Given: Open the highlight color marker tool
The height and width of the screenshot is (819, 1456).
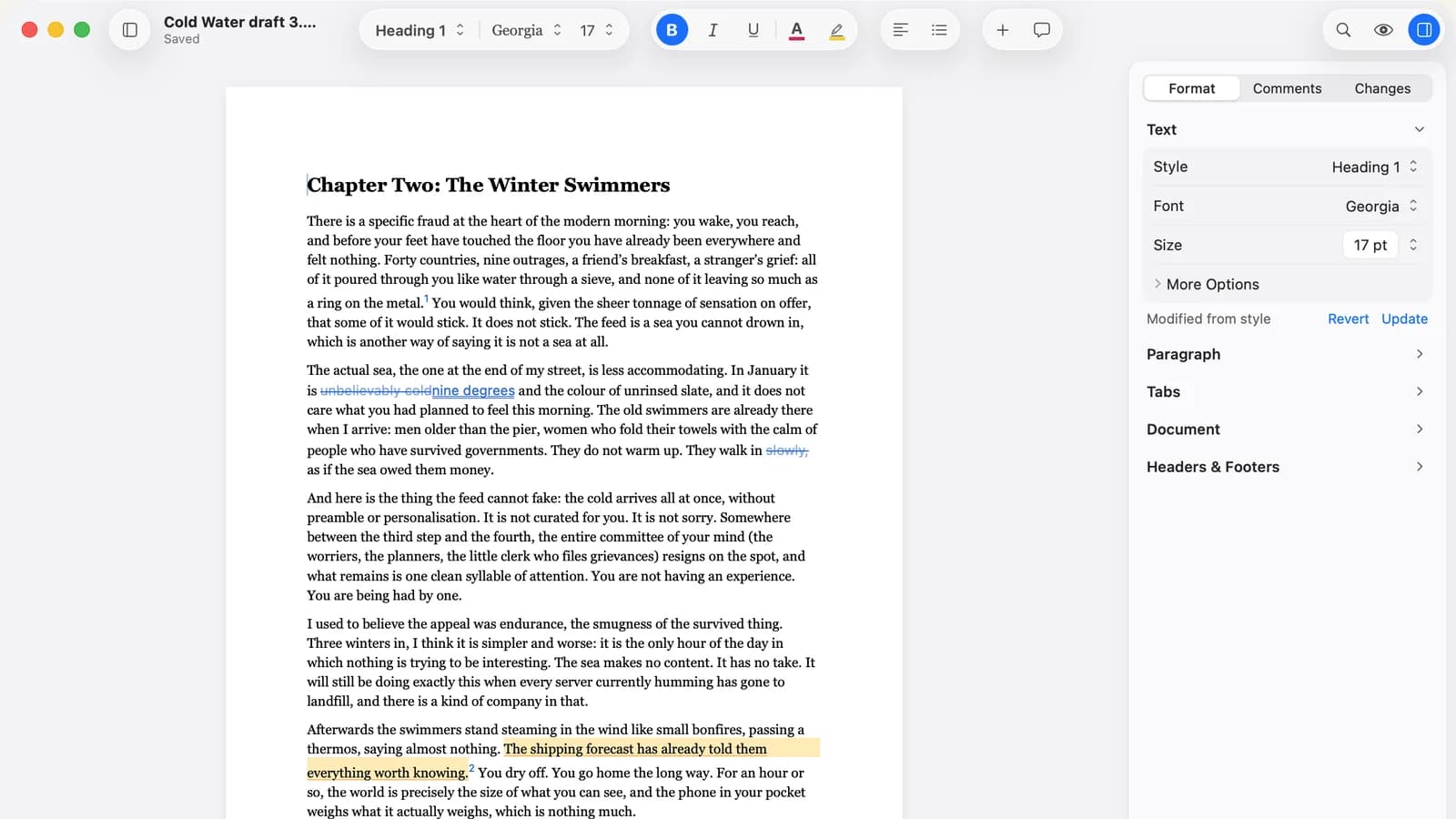Looking at the screenshot, I should [x=836, y=30].
